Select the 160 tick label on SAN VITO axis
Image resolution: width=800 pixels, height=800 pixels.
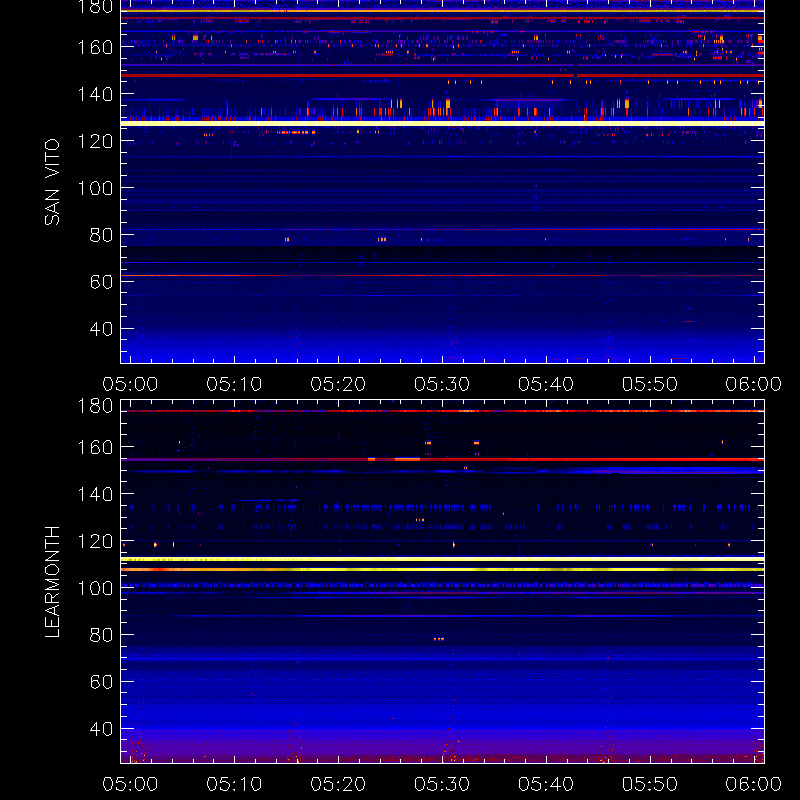pos(95,47)
